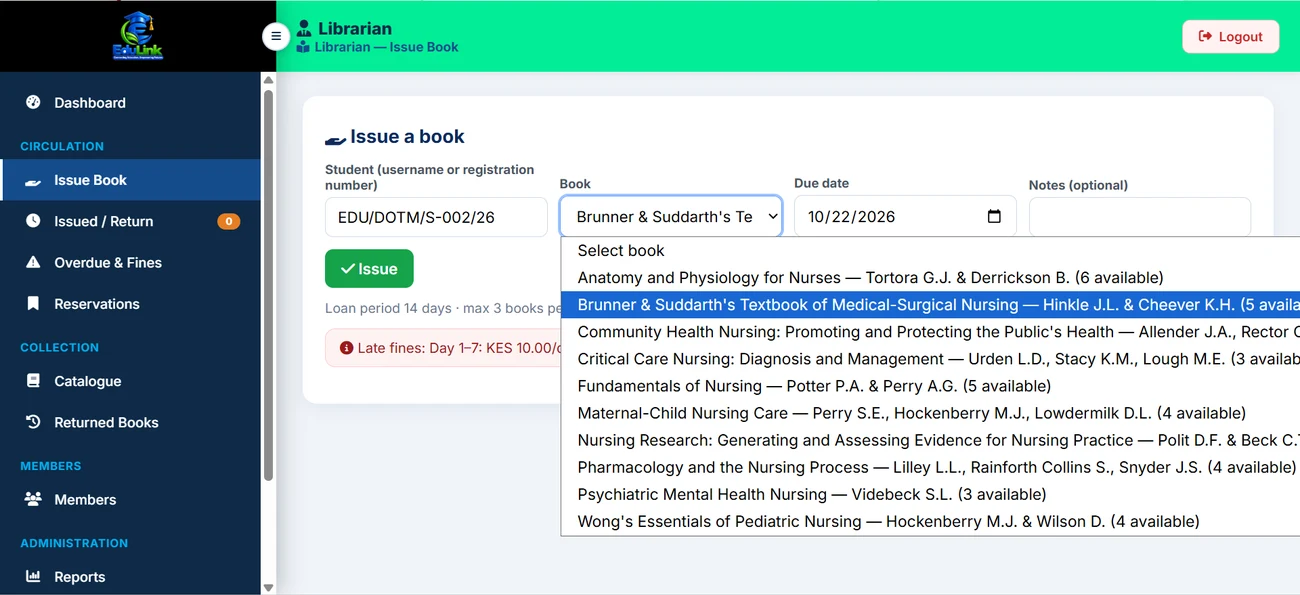
Task: Click the hand icon next to Issue a book heading
Action: point(335,139)
